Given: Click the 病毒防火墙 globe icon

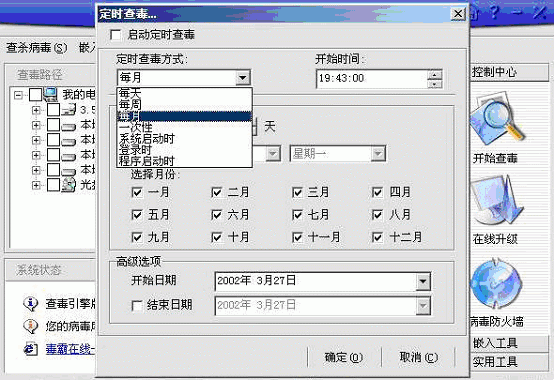Looking at the screenshot, I should point(496,284).
